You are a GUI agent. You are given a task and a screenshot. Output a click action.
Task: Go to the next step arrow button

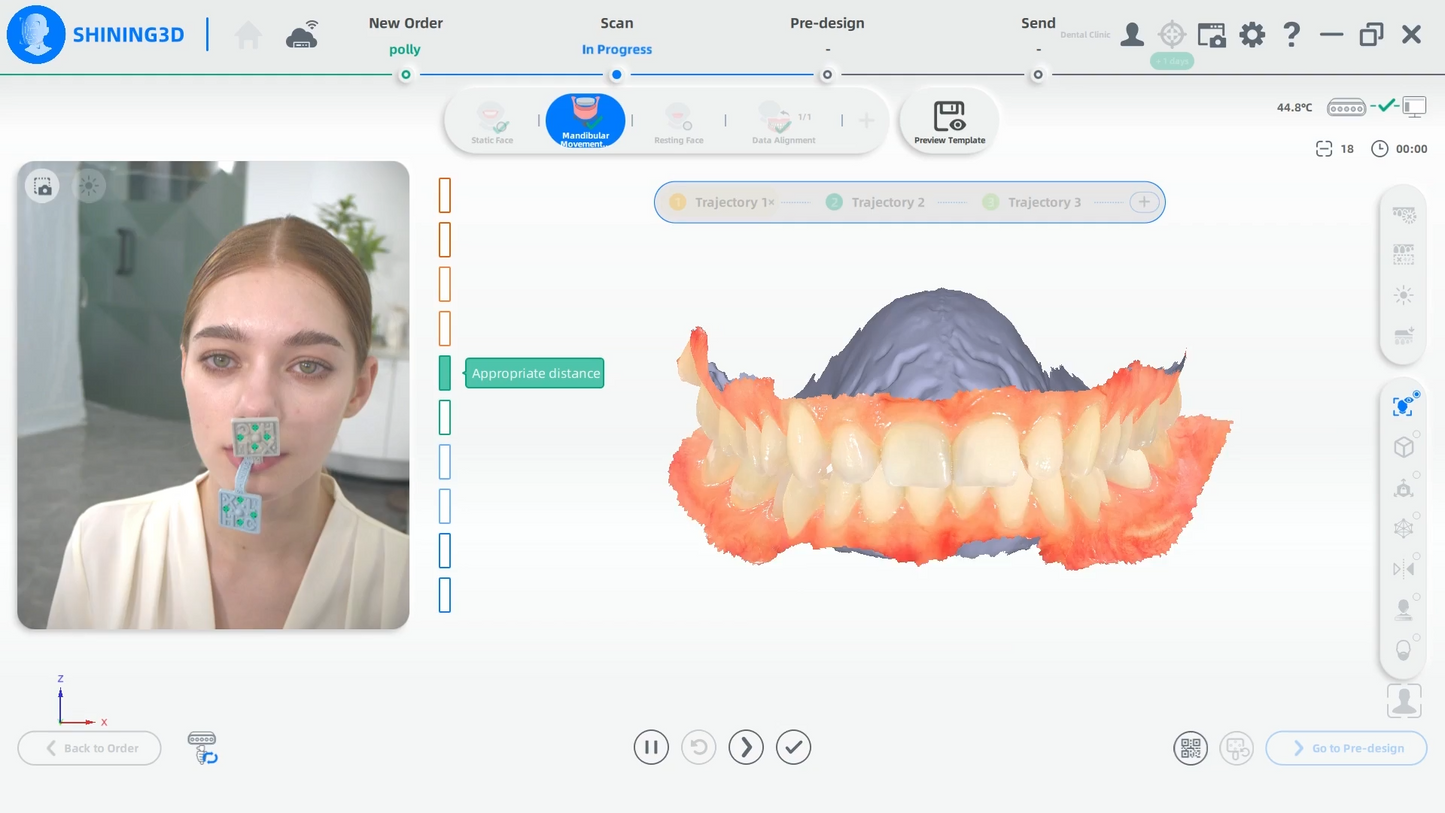point(746,747)
